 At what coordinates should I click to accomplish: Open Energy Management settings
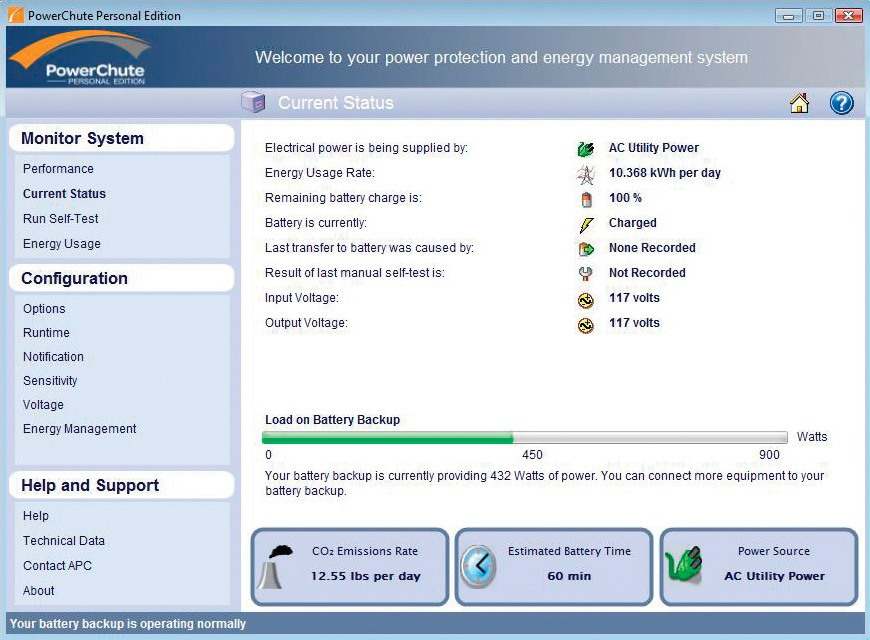[79, 429]
